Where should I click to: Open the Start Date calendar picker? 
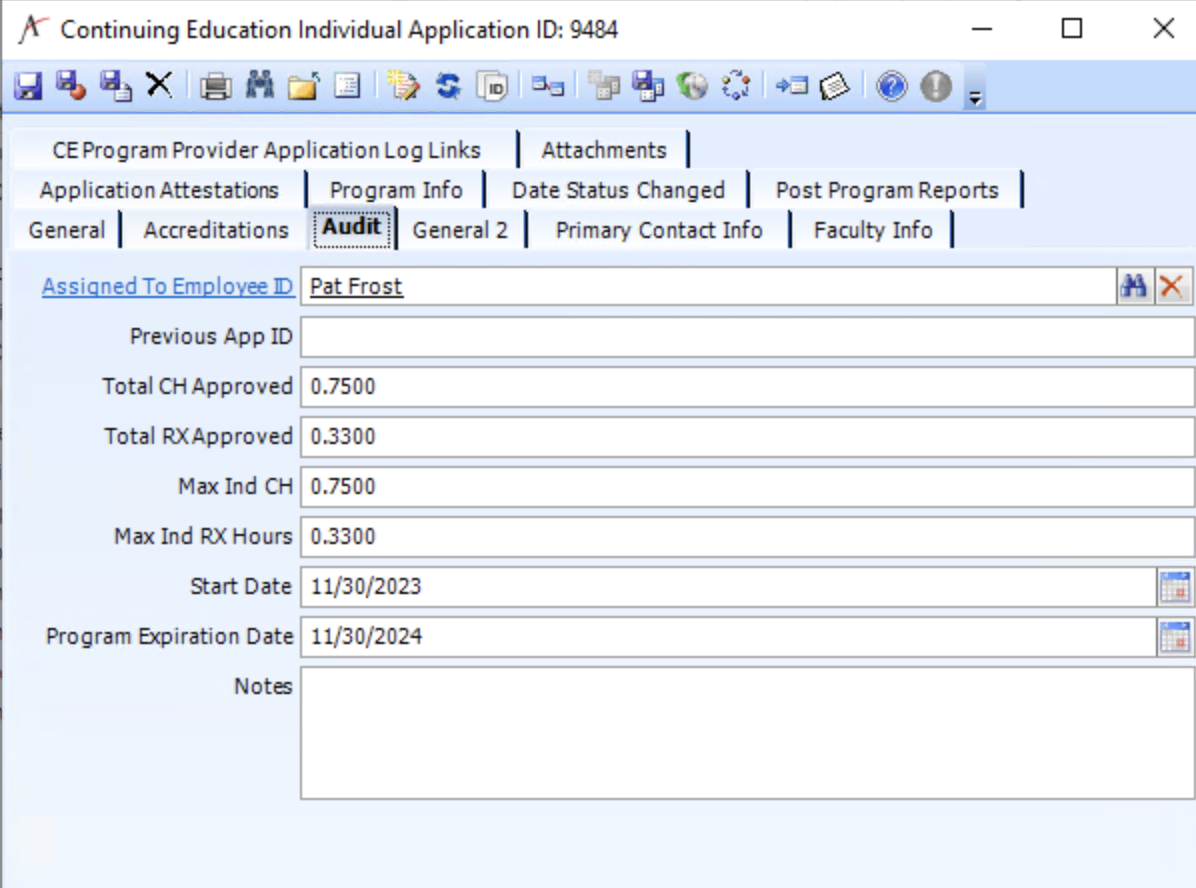tap(1176, 587)
